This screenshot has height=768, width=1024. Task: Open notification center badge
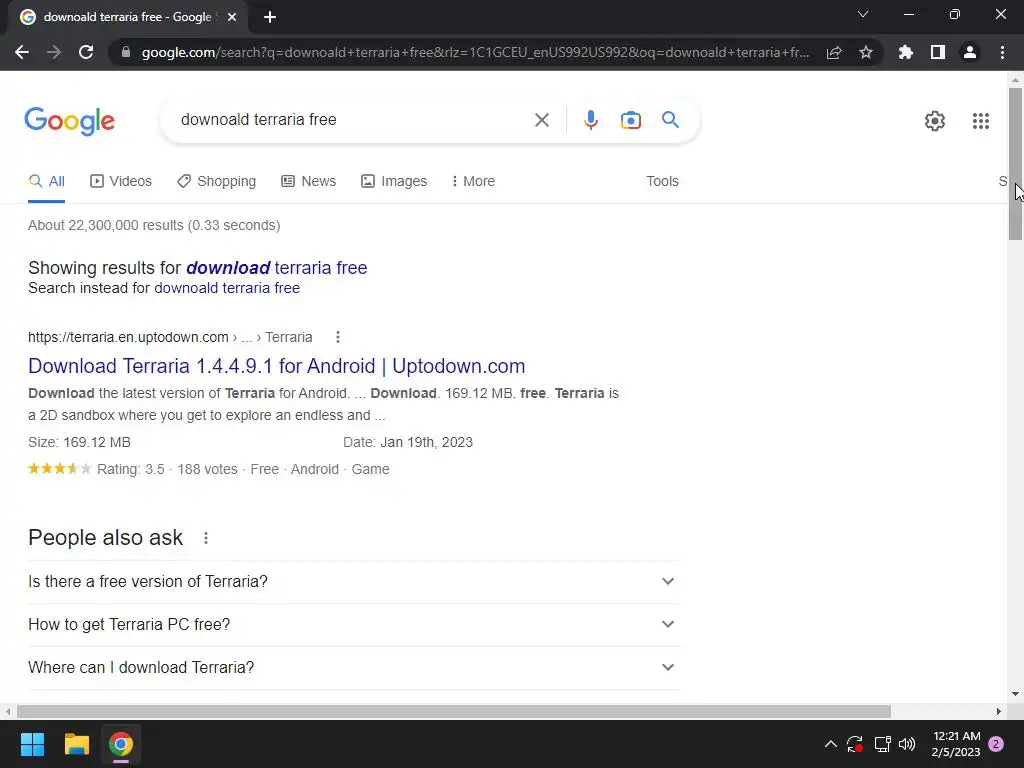click(996, 744)
